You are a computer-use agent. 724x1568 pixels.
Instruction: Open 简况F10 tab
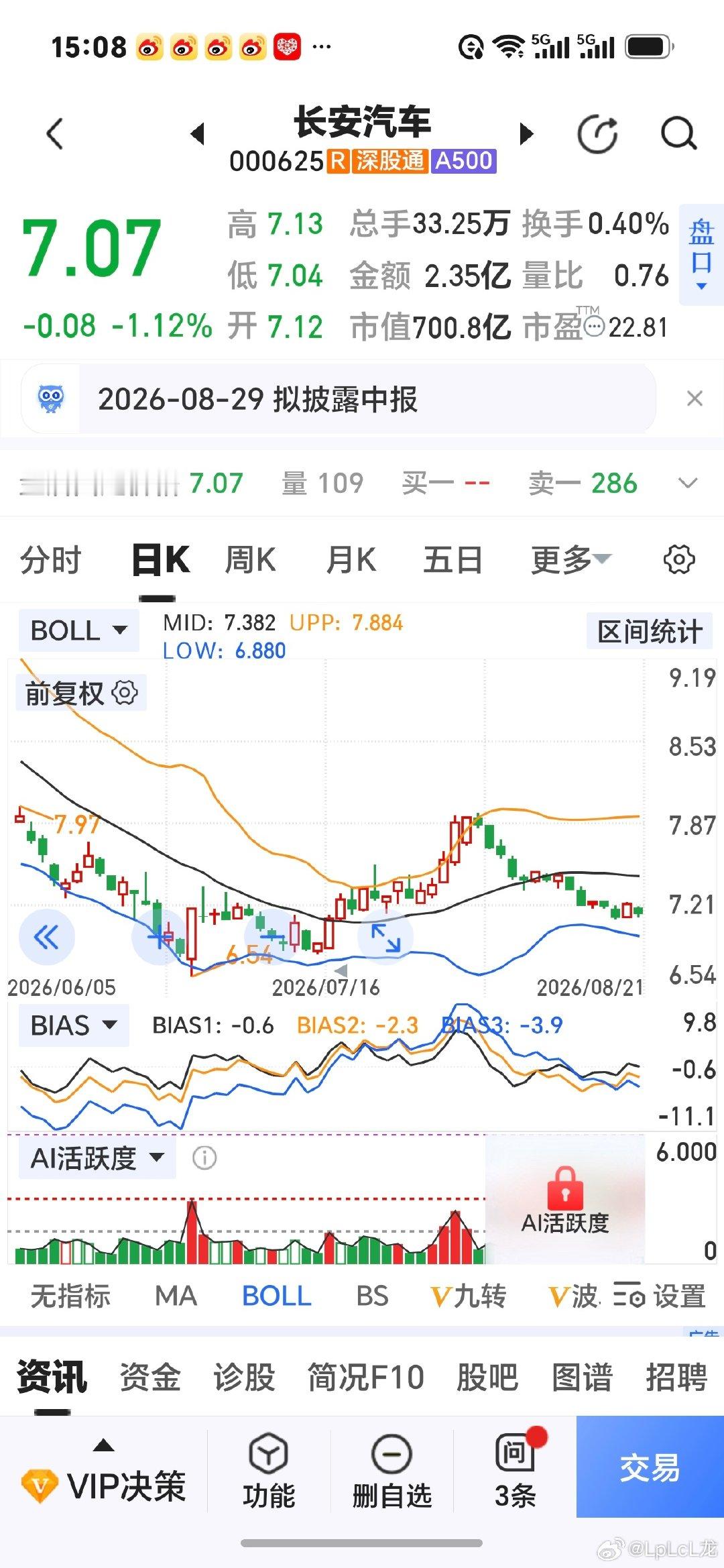coord(366,1377)
